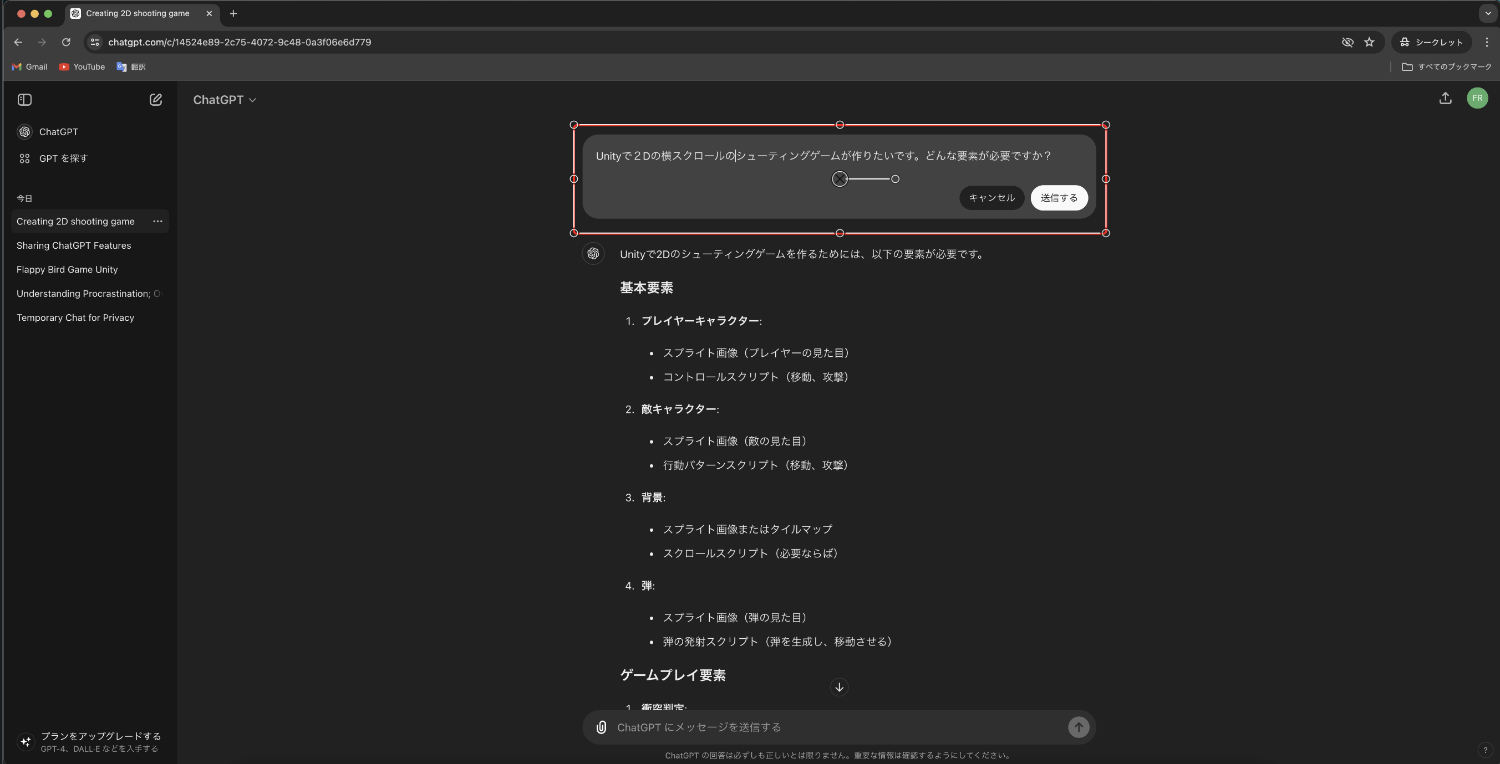The width and height of the screenshot is (1500, 764).
Task: Click the 背景 list item
Action: click(653, 497)
